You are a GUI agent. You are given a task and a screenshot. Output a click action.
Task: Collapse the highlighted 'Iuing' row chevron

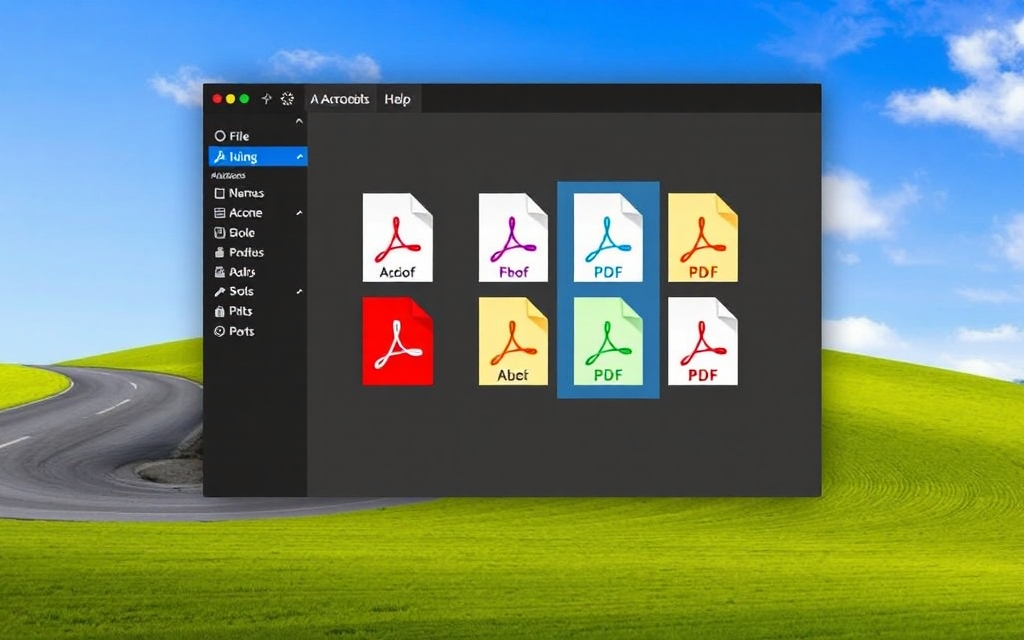click(x=300, y=157)
